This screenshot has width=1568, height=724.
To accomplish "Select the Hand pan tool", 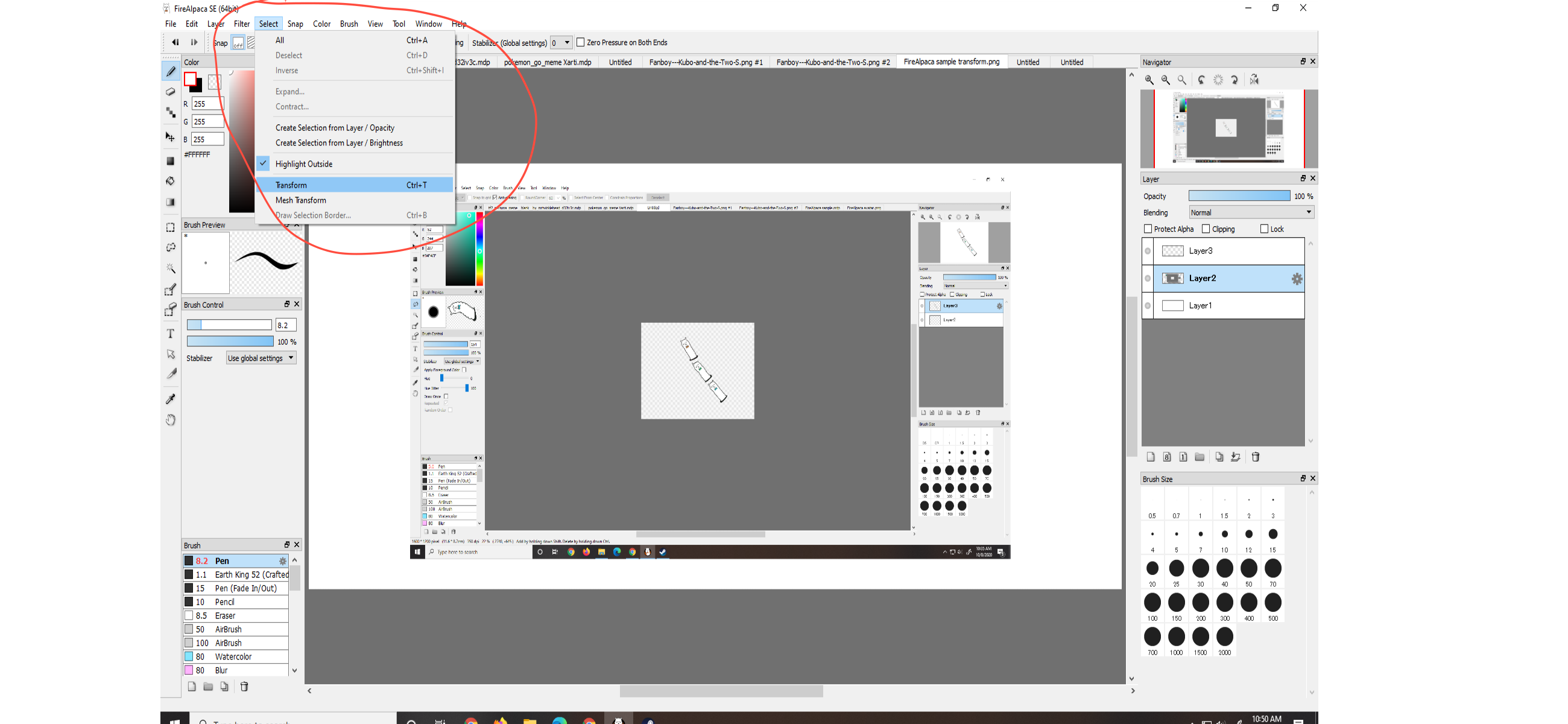I will [x=171, y=419].
